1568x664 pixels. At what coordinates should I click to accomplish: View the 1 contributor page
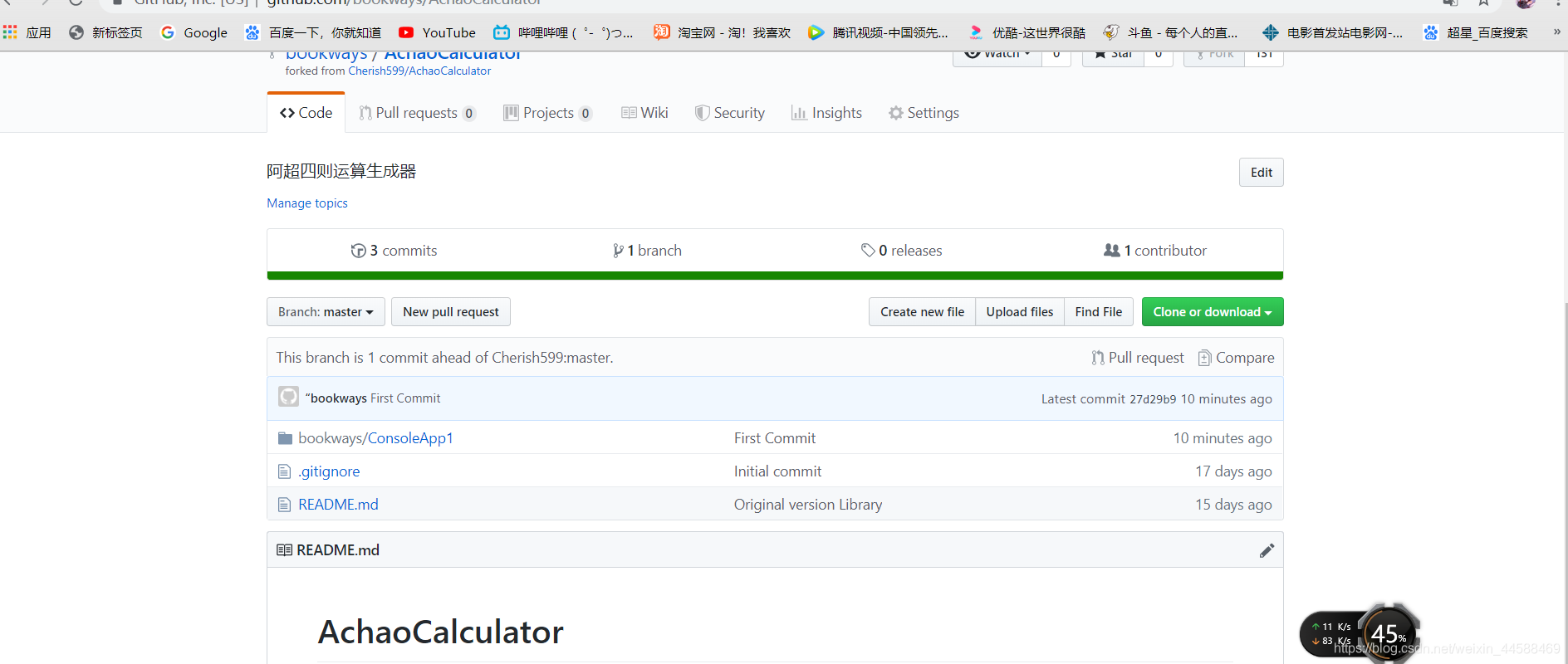coord(1155,251)
